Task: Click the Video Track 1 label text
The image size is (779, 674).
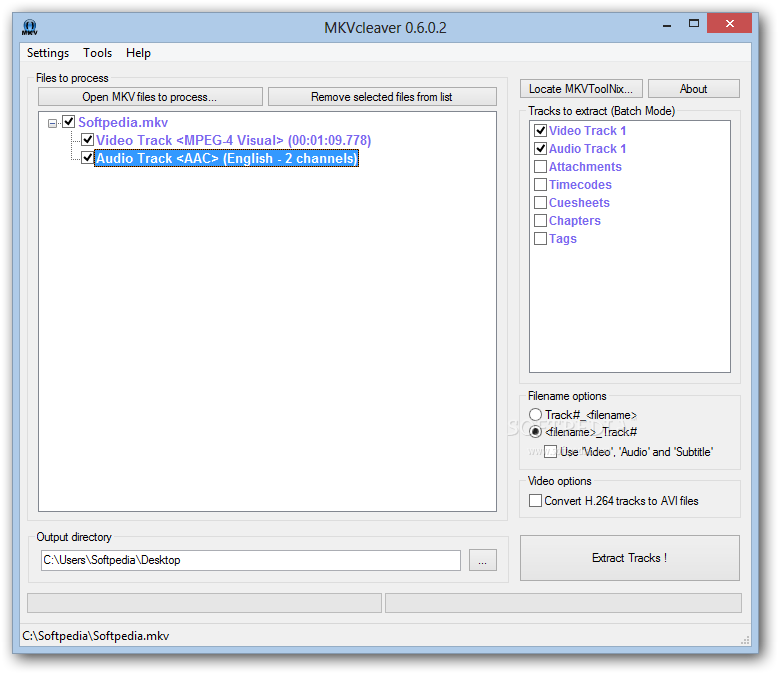Action: pyautogui.click(x=587, y=131)
